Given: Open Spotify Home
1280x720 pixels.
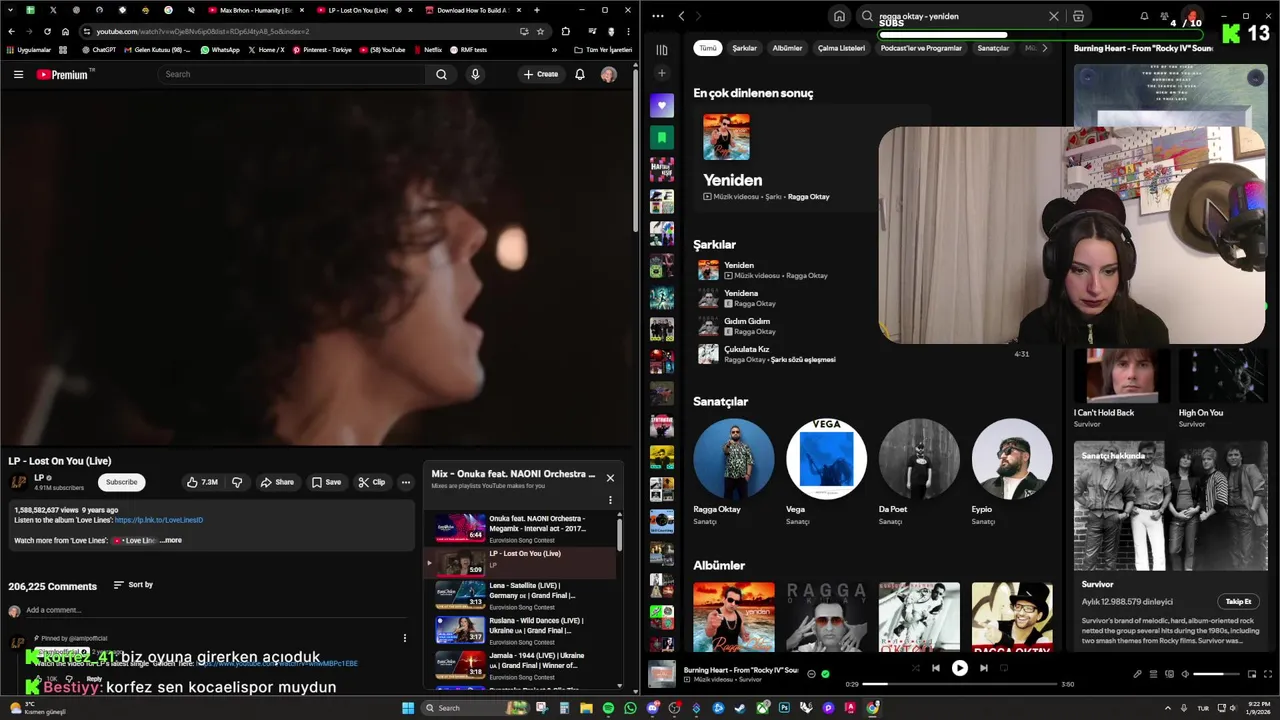Looking at the screenshot, I should point(839,16).
